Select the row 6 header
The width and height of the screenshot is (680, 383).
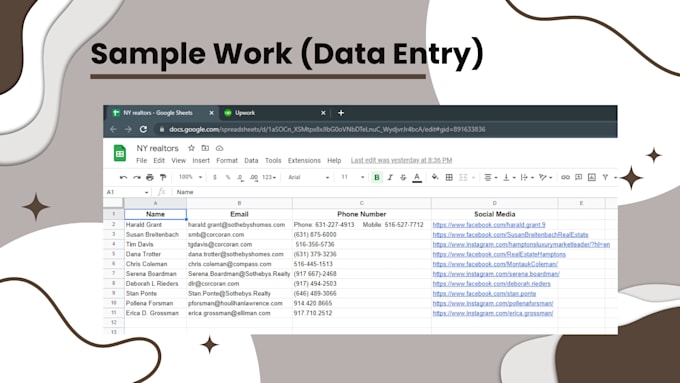click(114, 264)
